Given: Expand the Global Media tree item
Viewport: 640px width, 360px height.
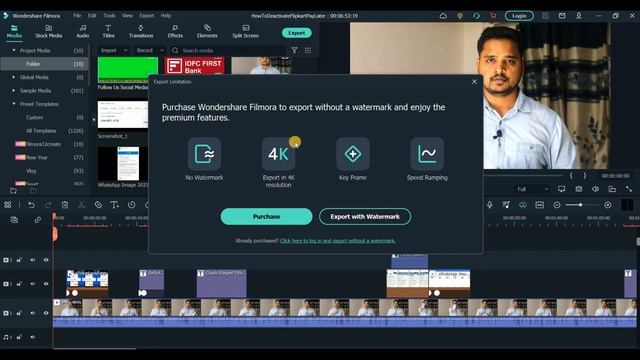Looking at the screenshot, I should (14, 77).
